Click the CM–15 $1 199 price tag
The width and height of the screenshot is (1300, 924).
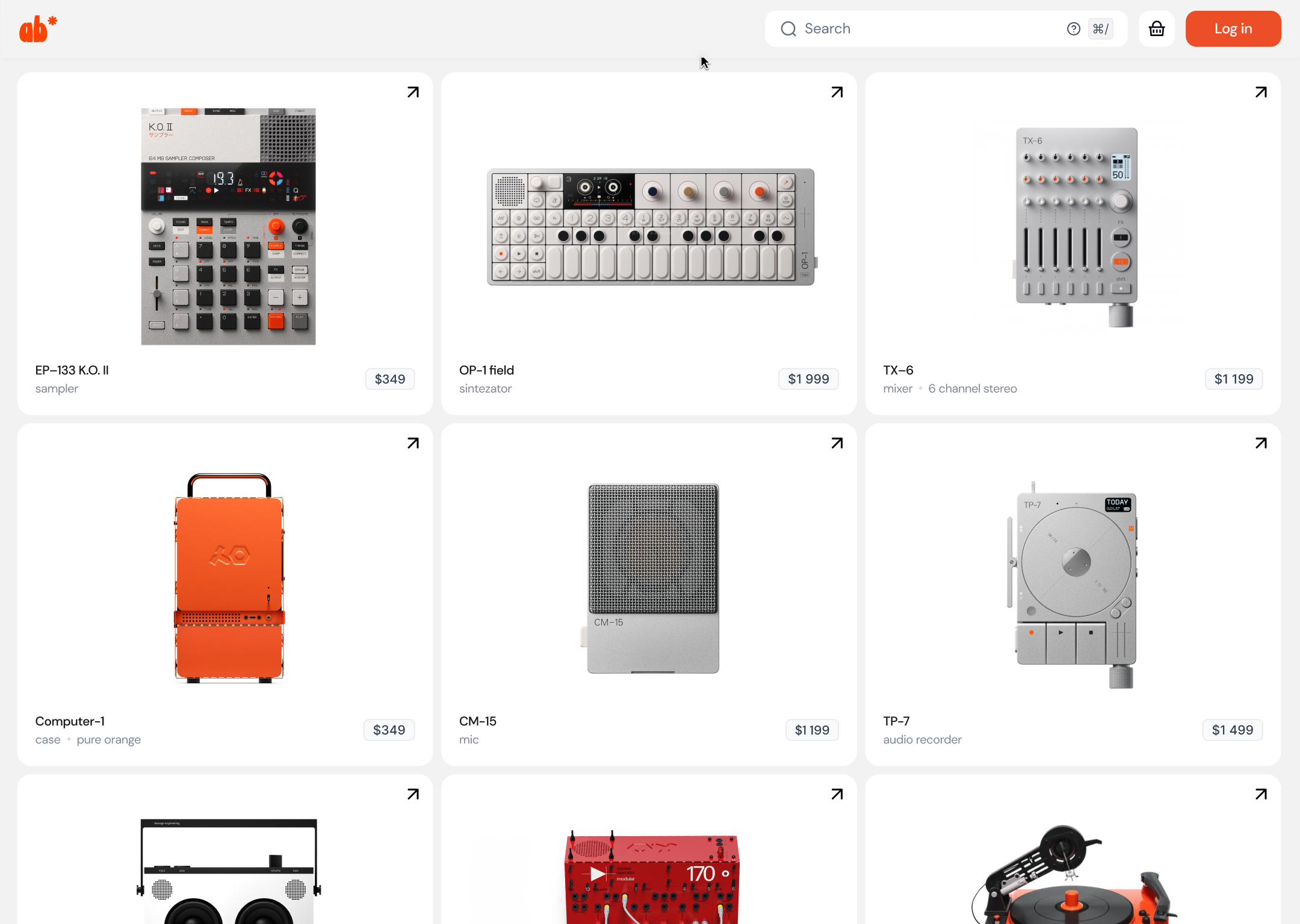coord(812,730)
